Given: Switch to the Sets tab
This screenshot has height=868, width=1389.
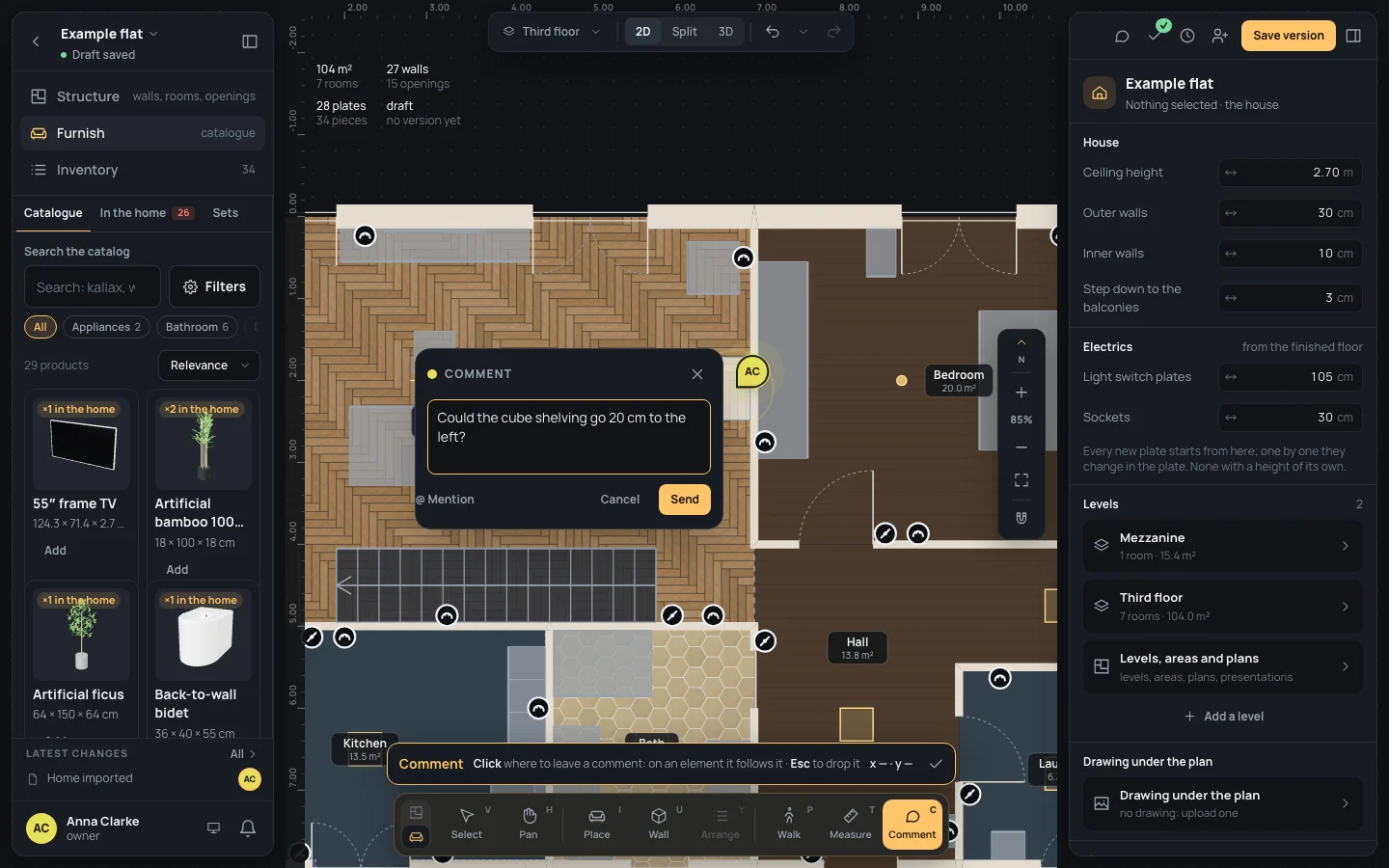Looking at the screenshot, I should (226, 213).
